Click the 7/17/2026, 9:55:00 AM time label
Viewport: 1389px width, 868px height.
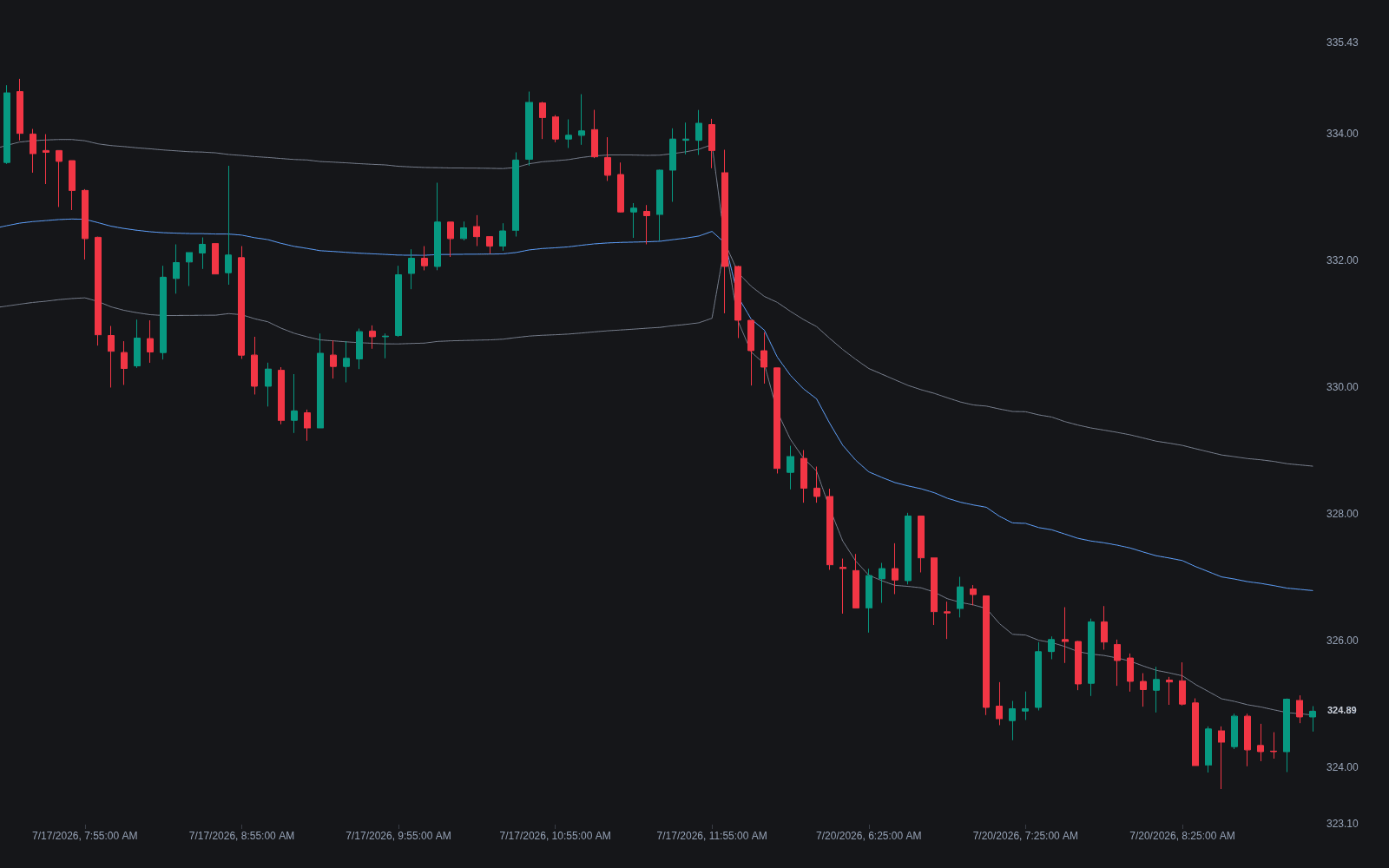398,836
